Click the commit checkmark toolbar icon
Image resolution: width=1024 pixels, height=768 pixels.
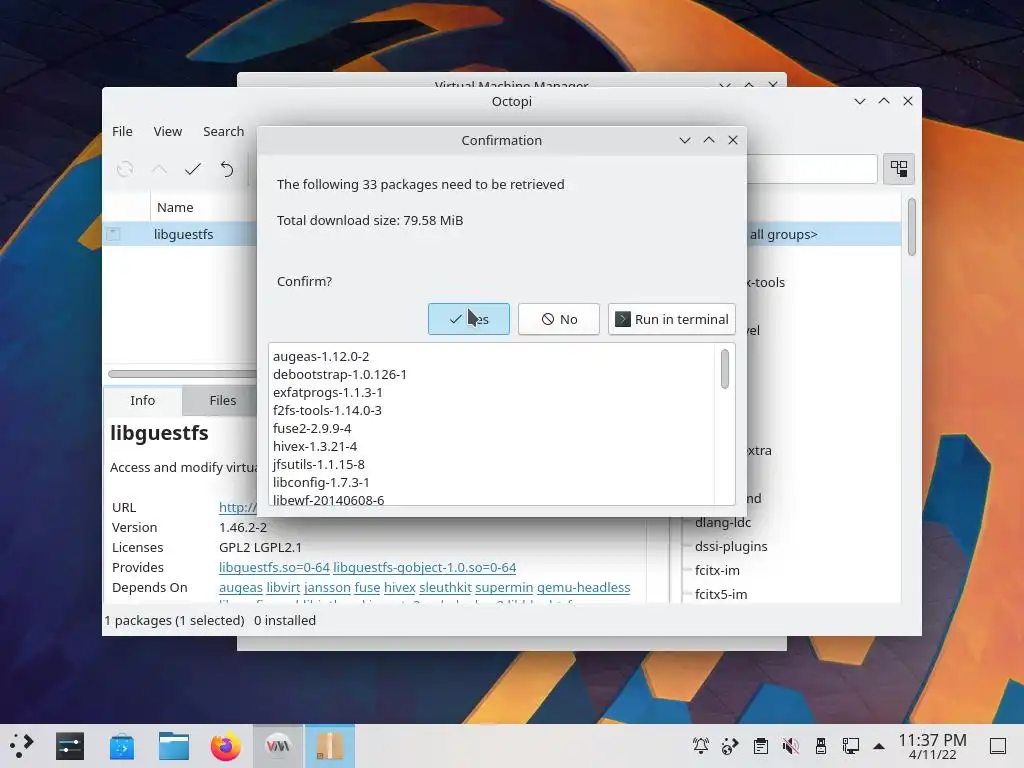click(x=193, y=170)
